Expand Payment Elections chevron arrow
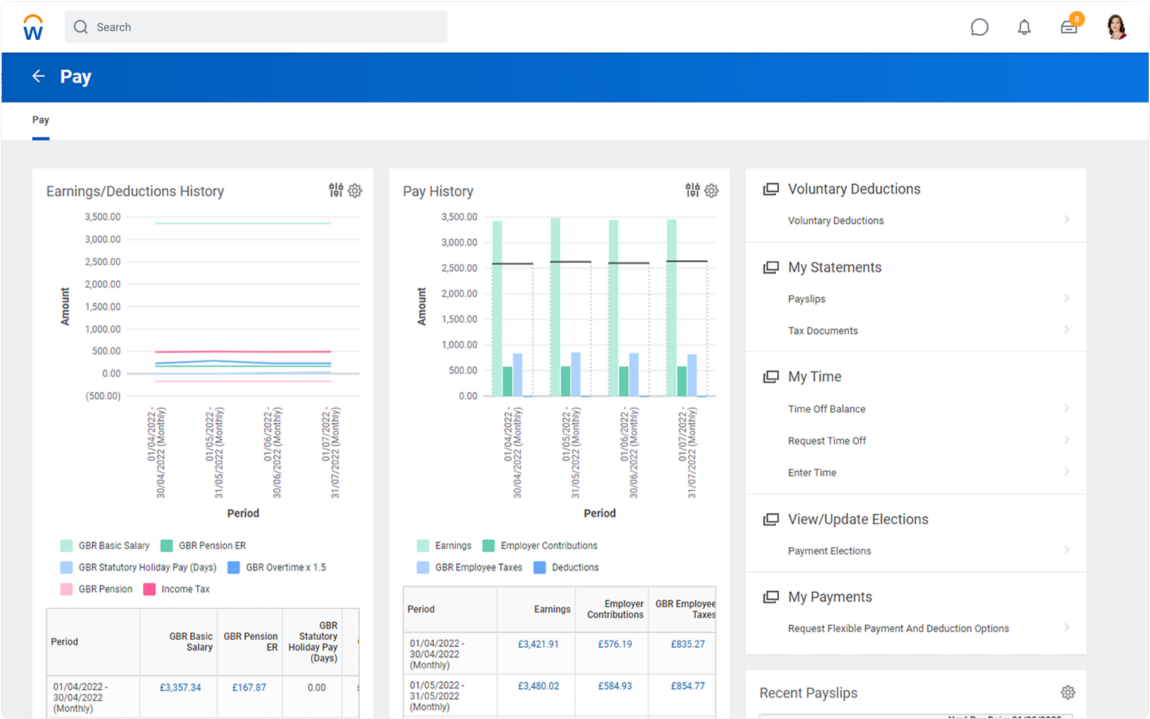1150x719 pixels. tap(1067, 551)
